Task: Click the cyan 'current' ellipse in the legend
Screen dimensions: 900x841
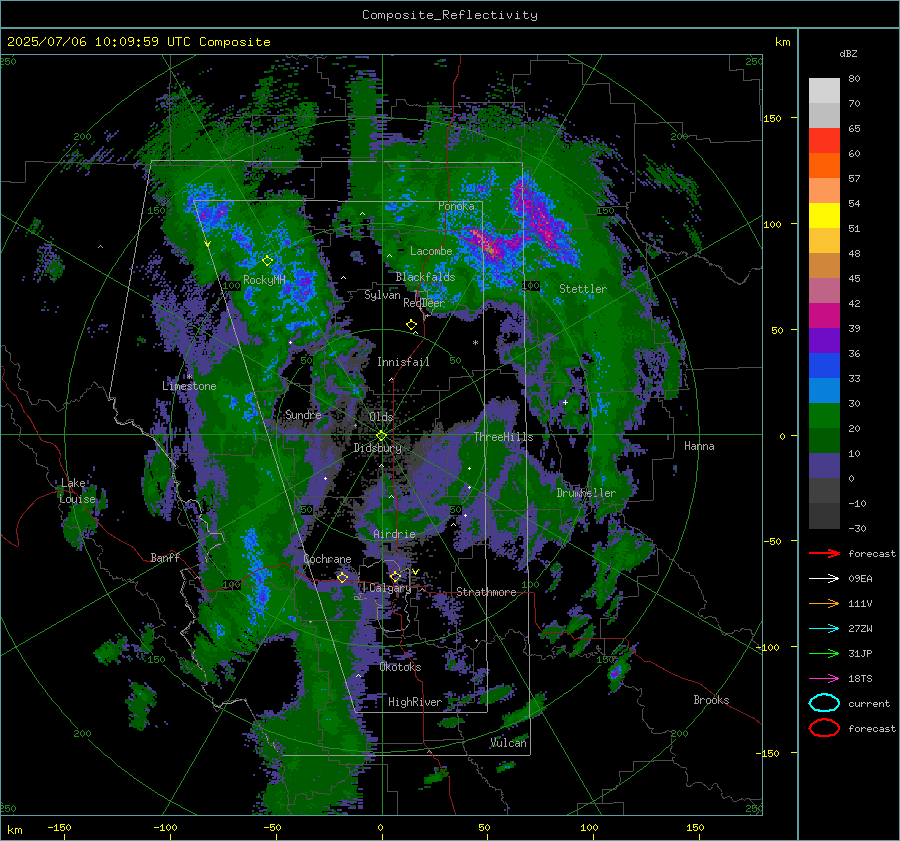Action: 824,703
